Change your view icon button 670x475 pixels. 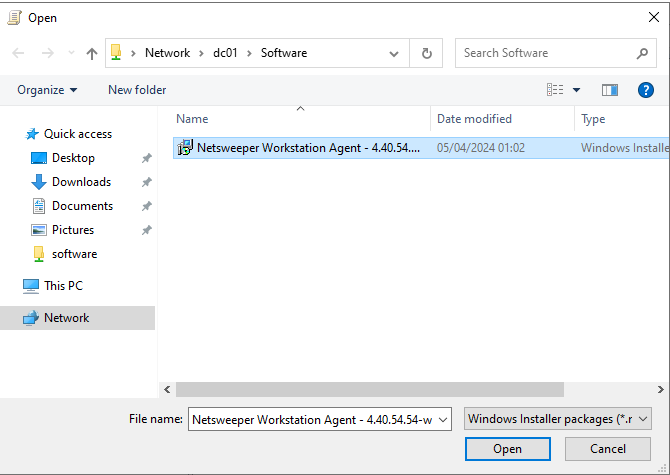coord(555,90)
